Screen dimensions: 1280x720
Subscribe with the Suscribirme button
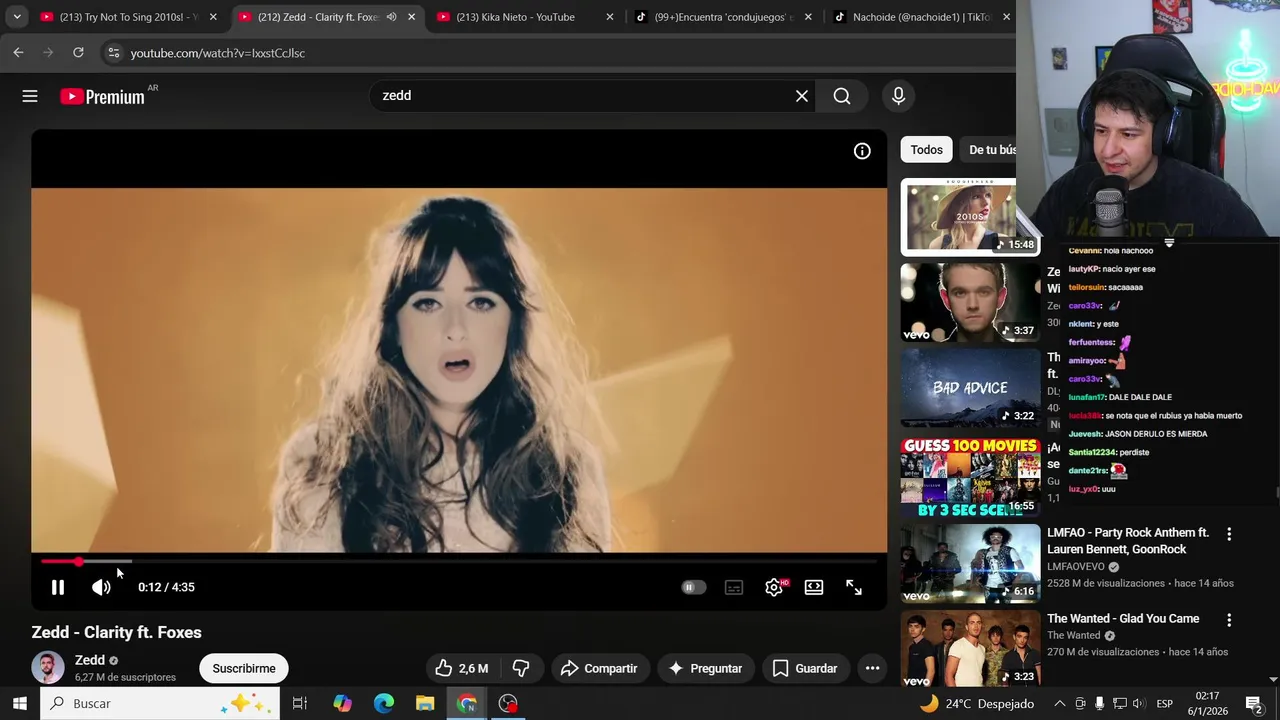244,669
